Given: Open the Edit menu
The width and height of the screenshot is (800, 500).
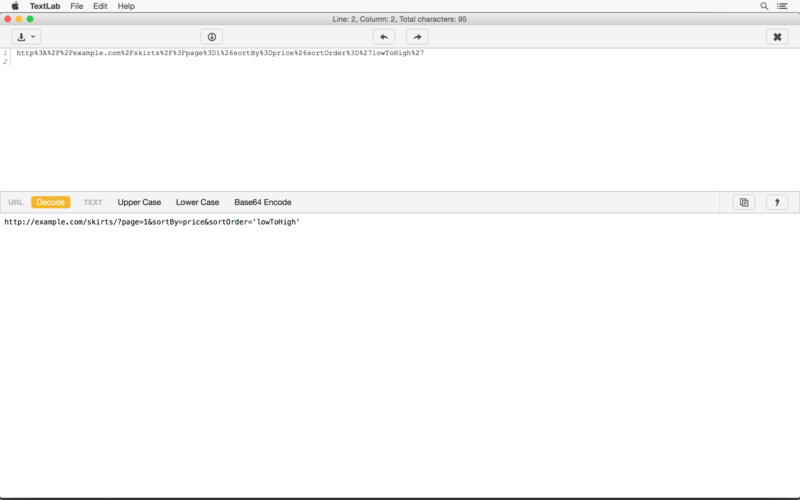Looking at the screenshot, I should tap(100, 6).
